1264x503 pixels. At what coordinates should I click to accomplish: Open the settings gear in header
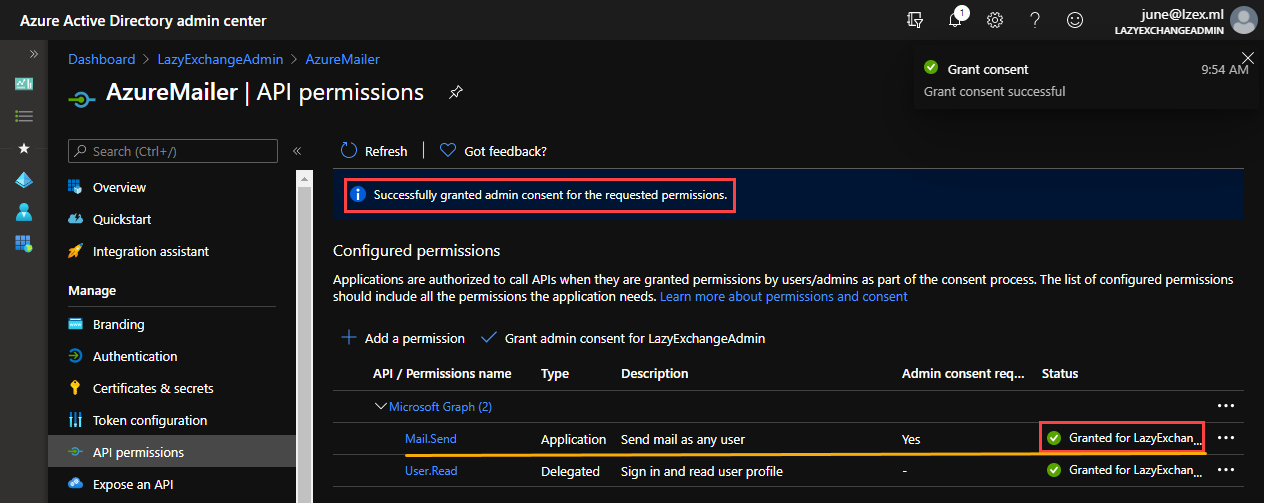pos(995,20)
